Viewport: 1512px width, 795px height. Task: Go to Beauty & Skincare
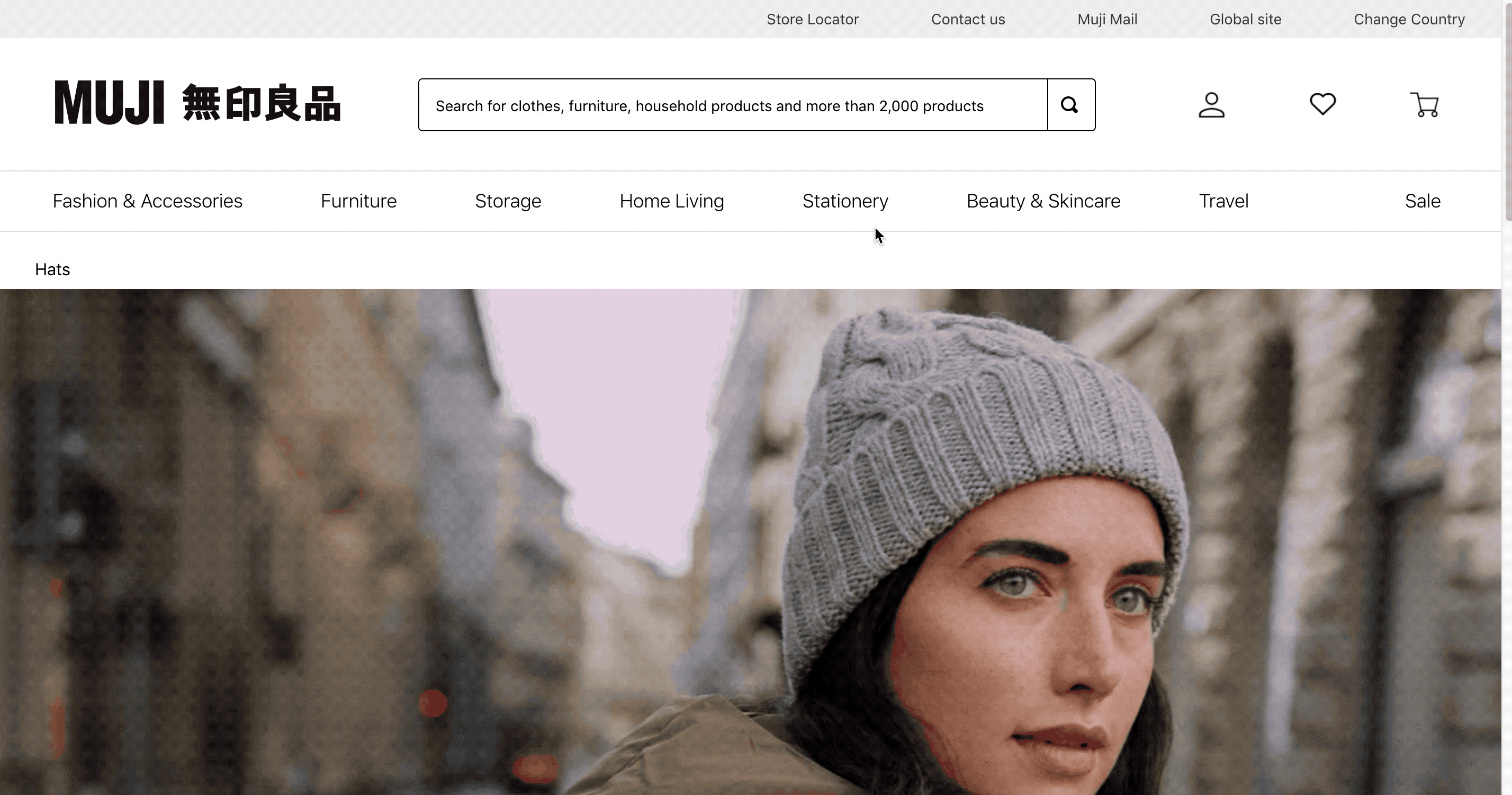1043,201
